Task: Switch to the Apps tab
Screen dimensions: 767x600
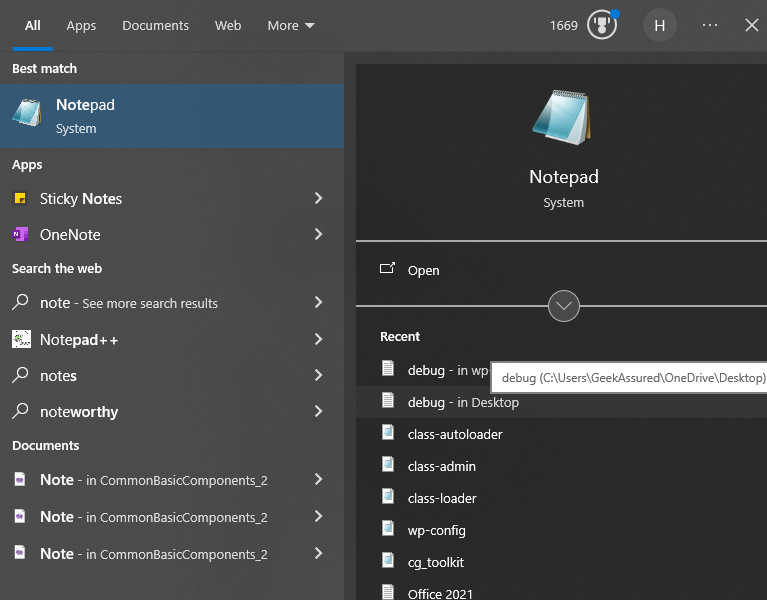Action: 81,25
